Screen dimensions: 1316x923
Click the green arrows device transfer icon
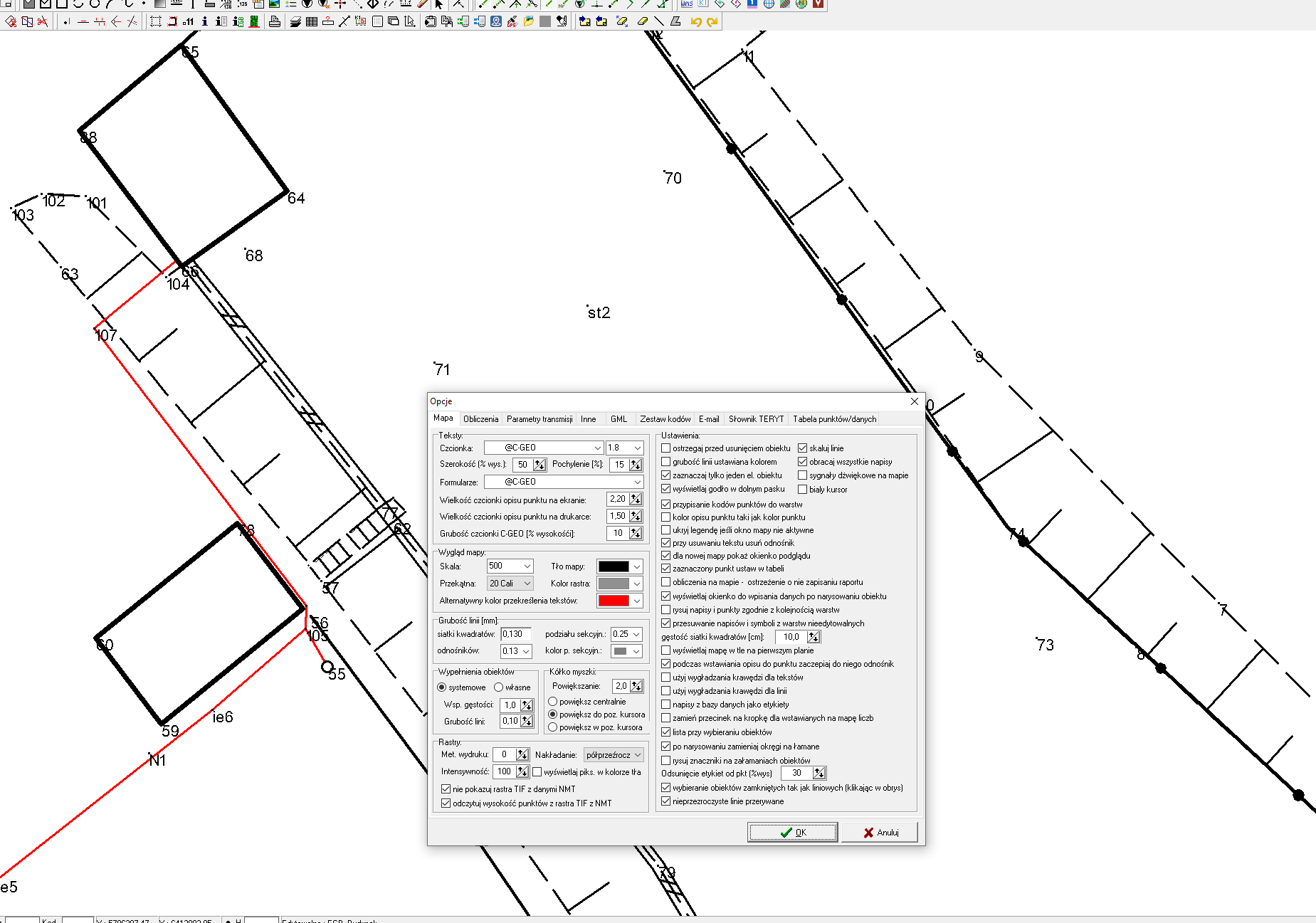463,21
